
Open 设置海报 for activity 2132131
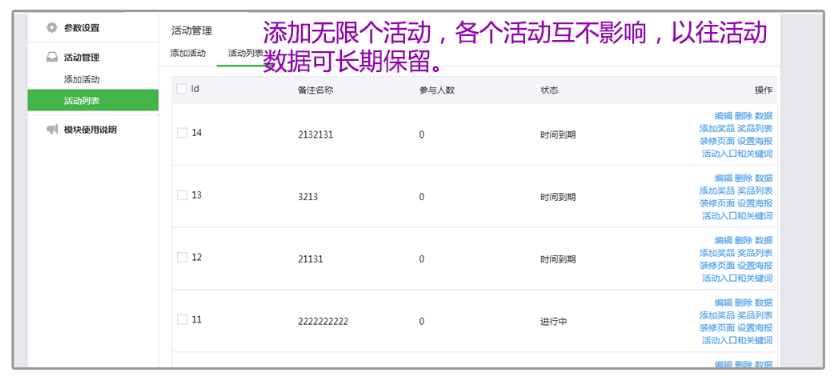pyautogui.click(x=755, y=141)
